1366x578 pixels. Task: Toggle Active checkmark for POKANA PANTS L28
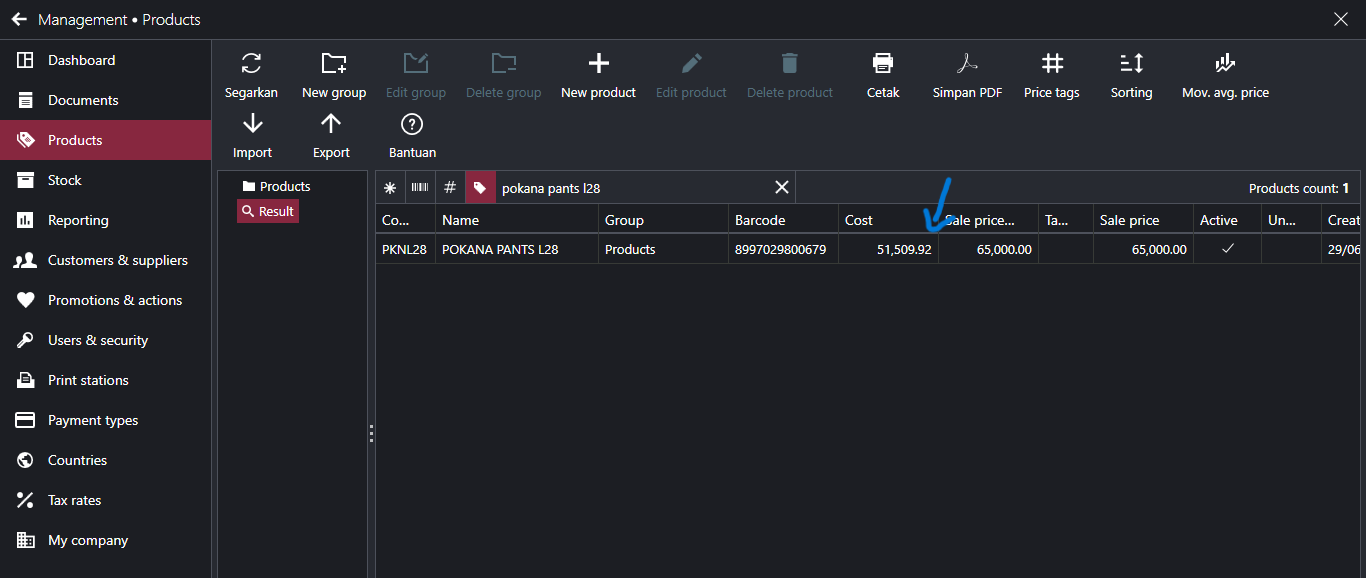click(1227, 249)
